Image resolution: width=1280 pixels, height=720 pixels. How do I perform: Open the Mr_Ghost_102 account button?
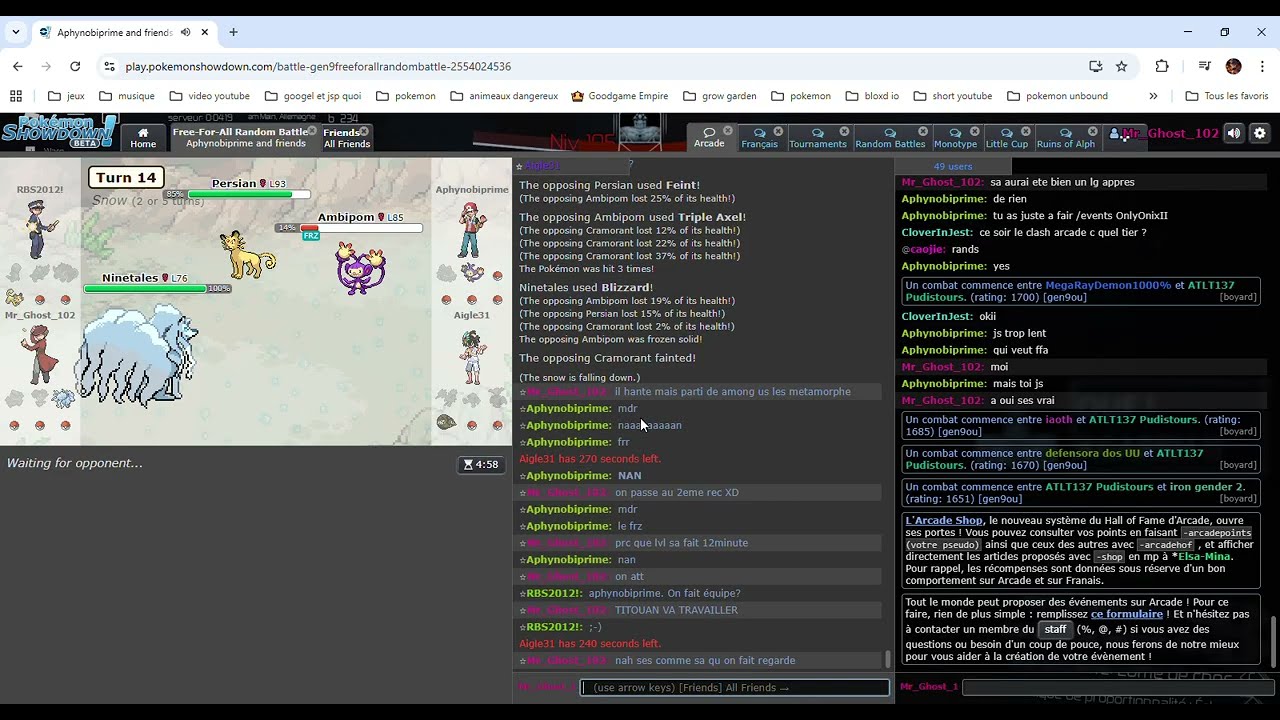pos(1163,133)
